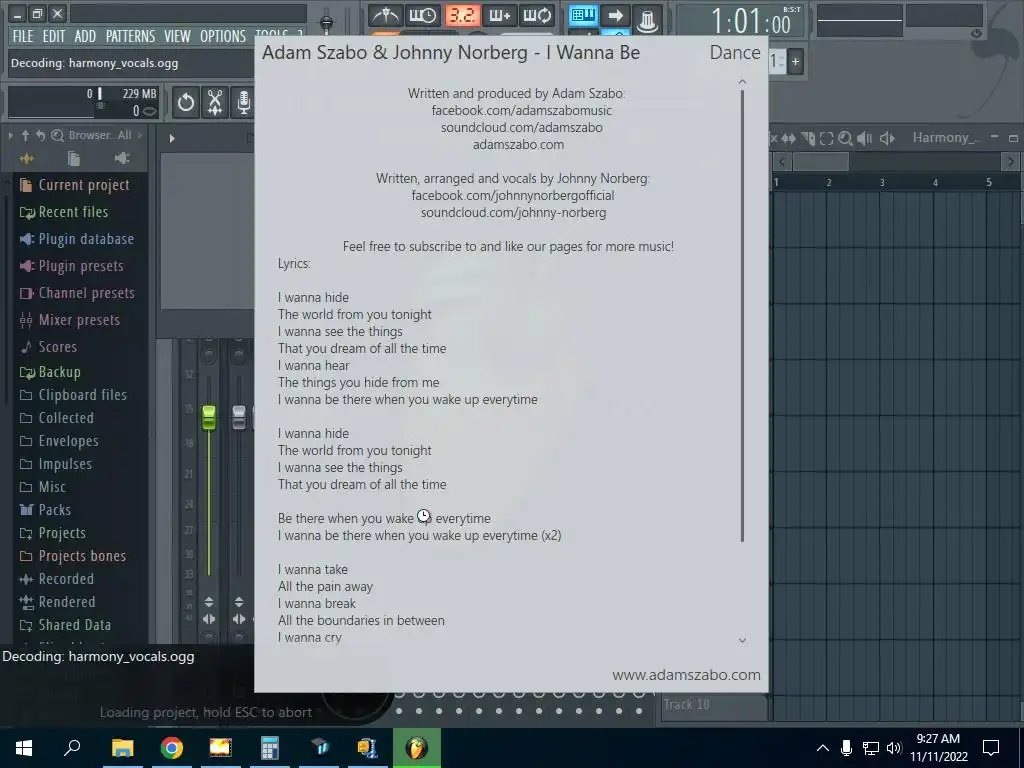Open the PATTERNS menu
The height and width of the screenshot is (768, 1024).
click(x=131, y=36)
